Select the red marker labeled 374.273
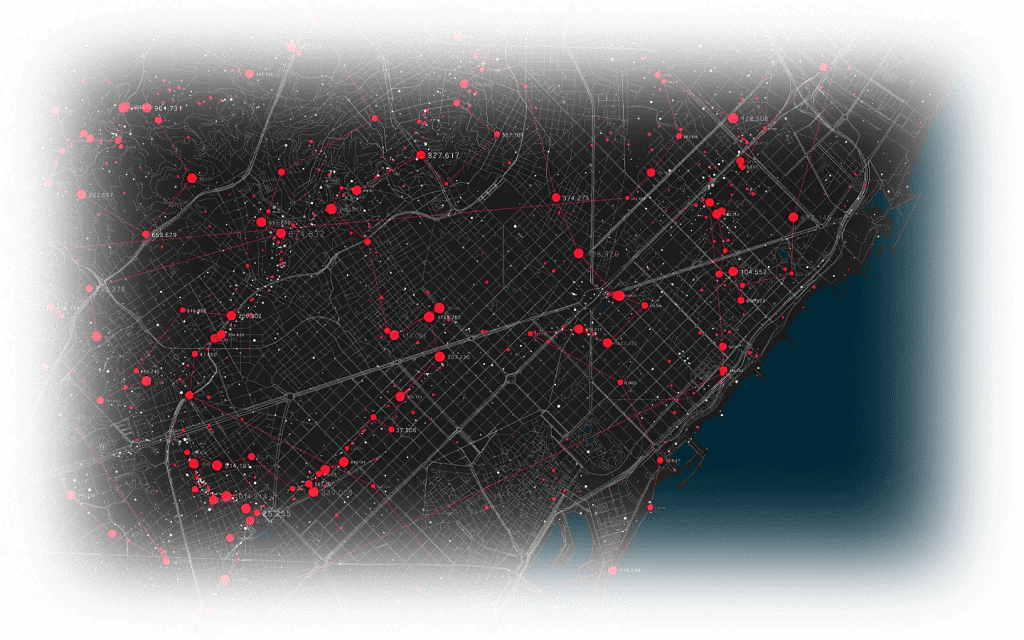Image resolution: width=1024 pixels, height=640 pixels. click(556, 198)
